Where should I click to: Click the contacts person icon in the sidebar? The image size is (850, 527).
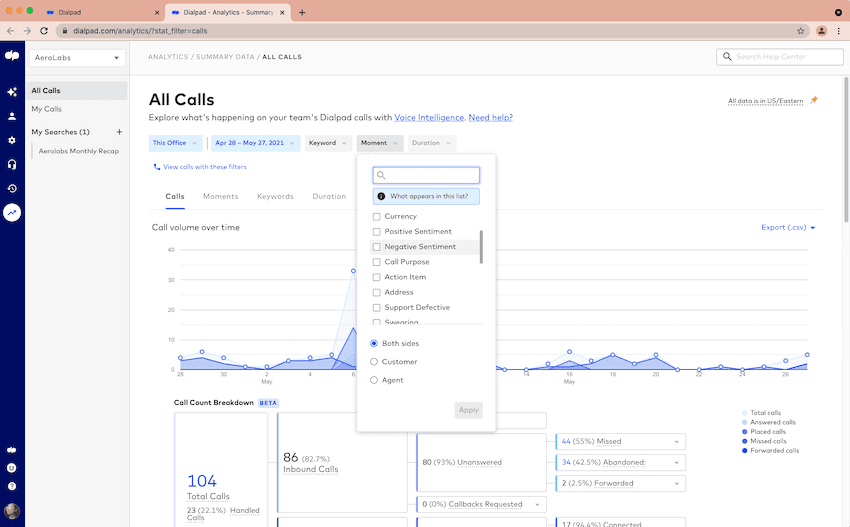[12, 116]
